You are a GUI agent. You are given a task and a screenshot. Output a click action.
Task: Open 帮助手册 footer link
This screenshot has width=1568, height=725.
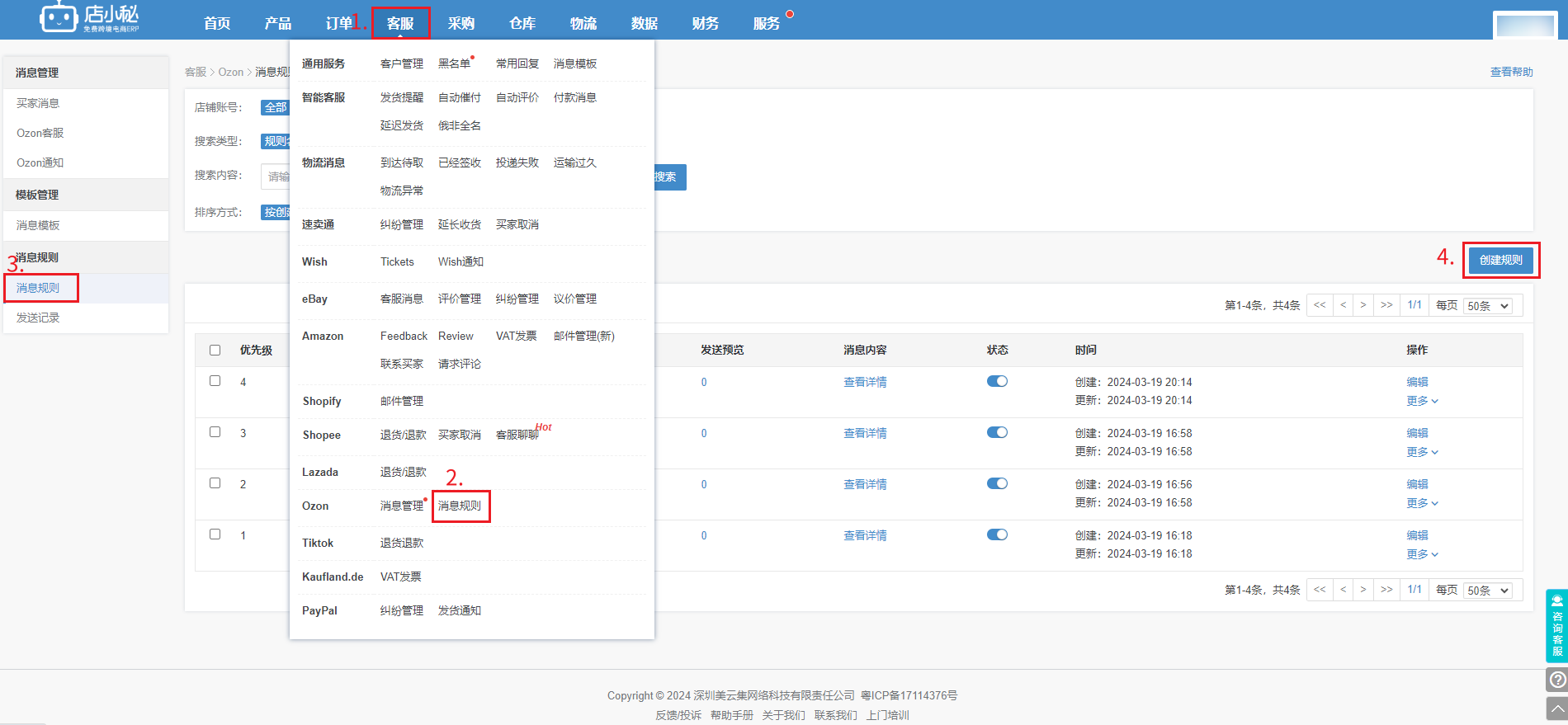coord(731,715)
